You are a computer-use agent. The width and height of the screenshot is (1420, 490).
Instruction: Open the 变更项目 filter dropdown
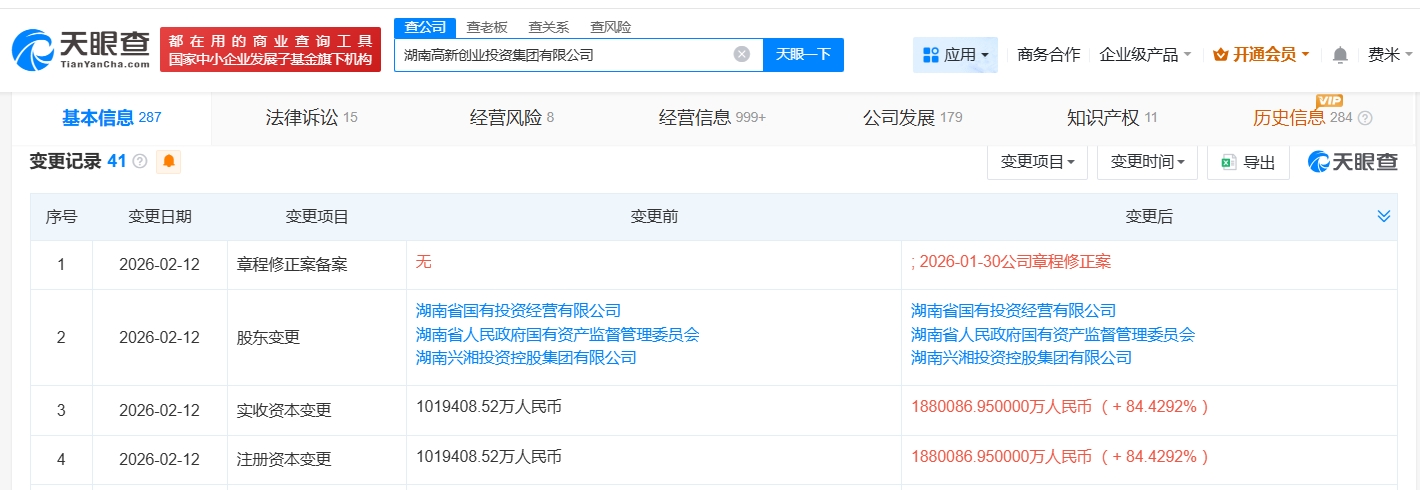click(x=1037, y=162)
